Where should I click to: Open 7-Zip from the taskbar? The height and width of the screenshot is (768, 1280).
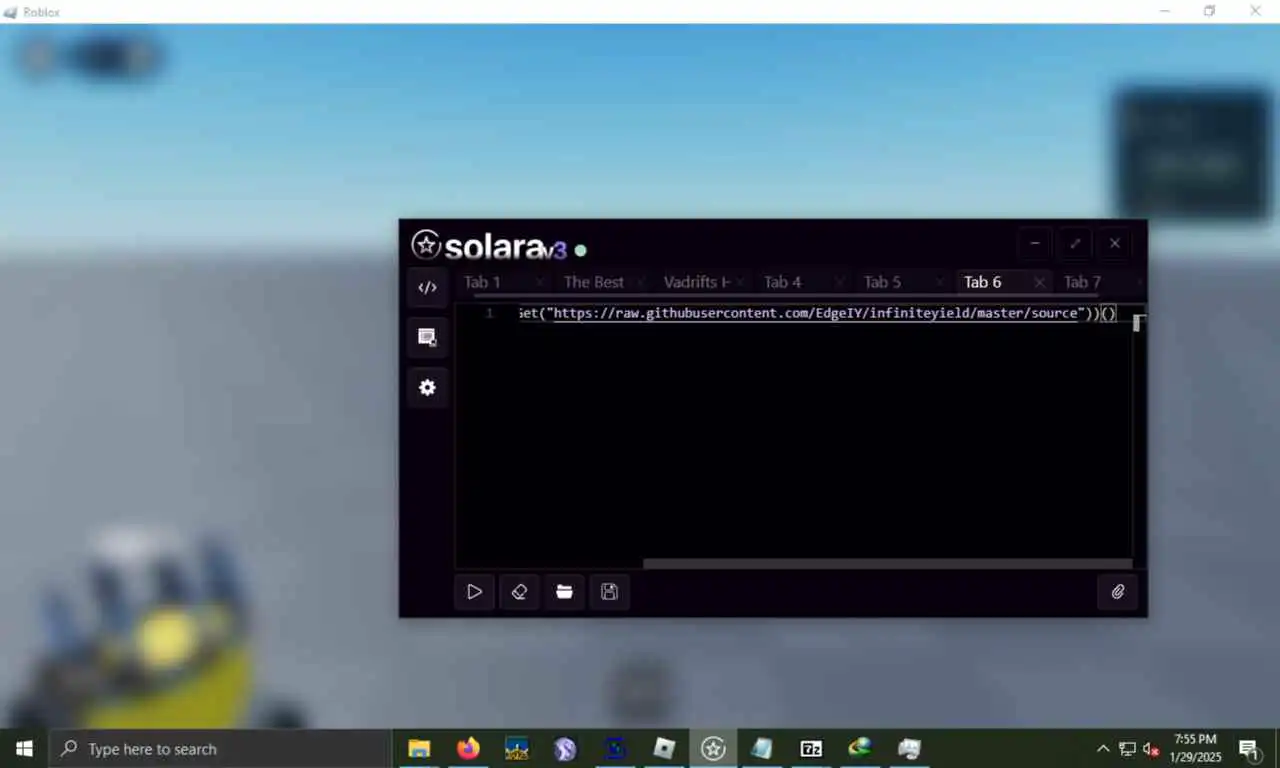pyautogui.click(x=811, y=748)
